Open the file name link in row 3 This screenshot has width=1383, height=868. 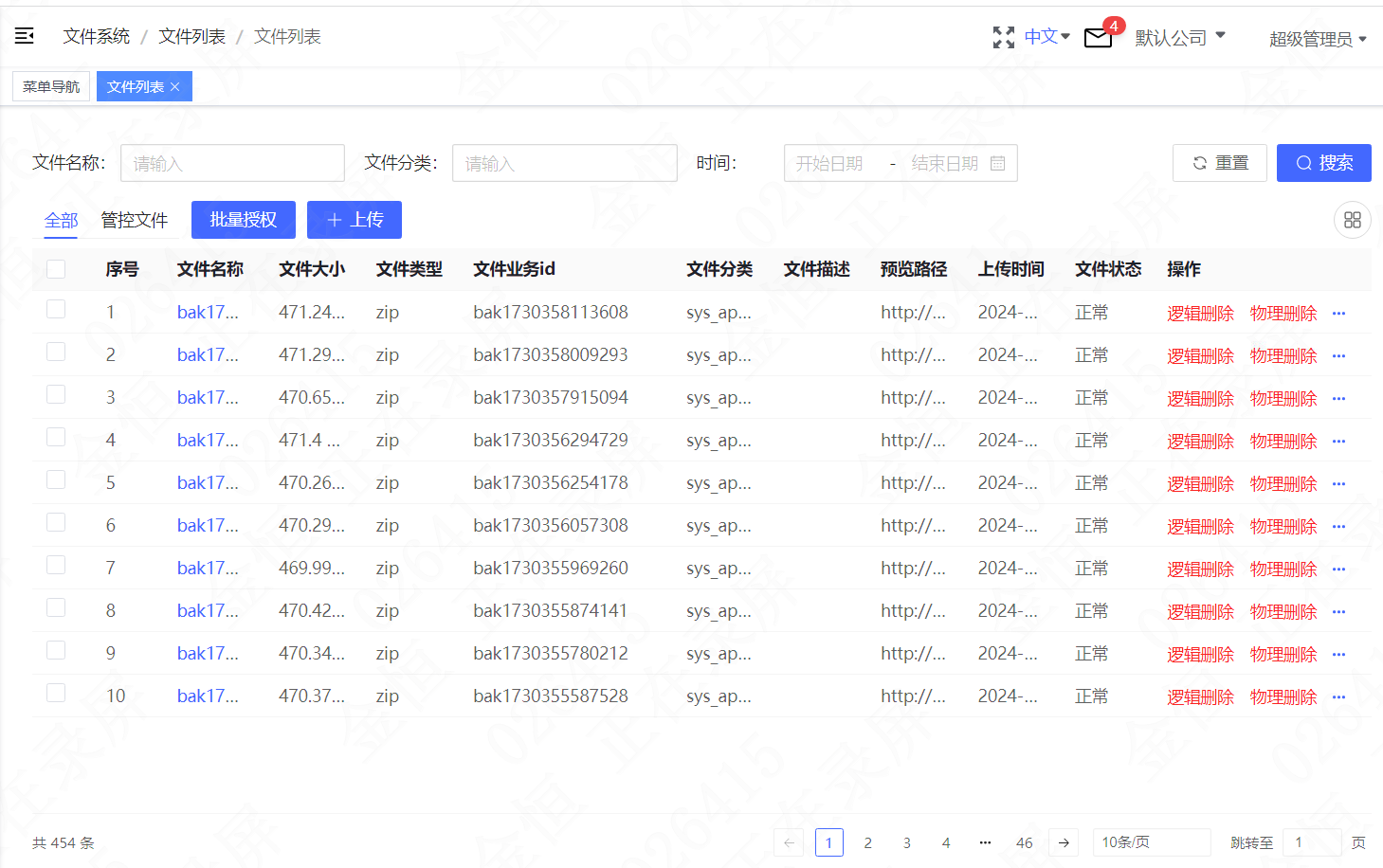tap(208, 398)
